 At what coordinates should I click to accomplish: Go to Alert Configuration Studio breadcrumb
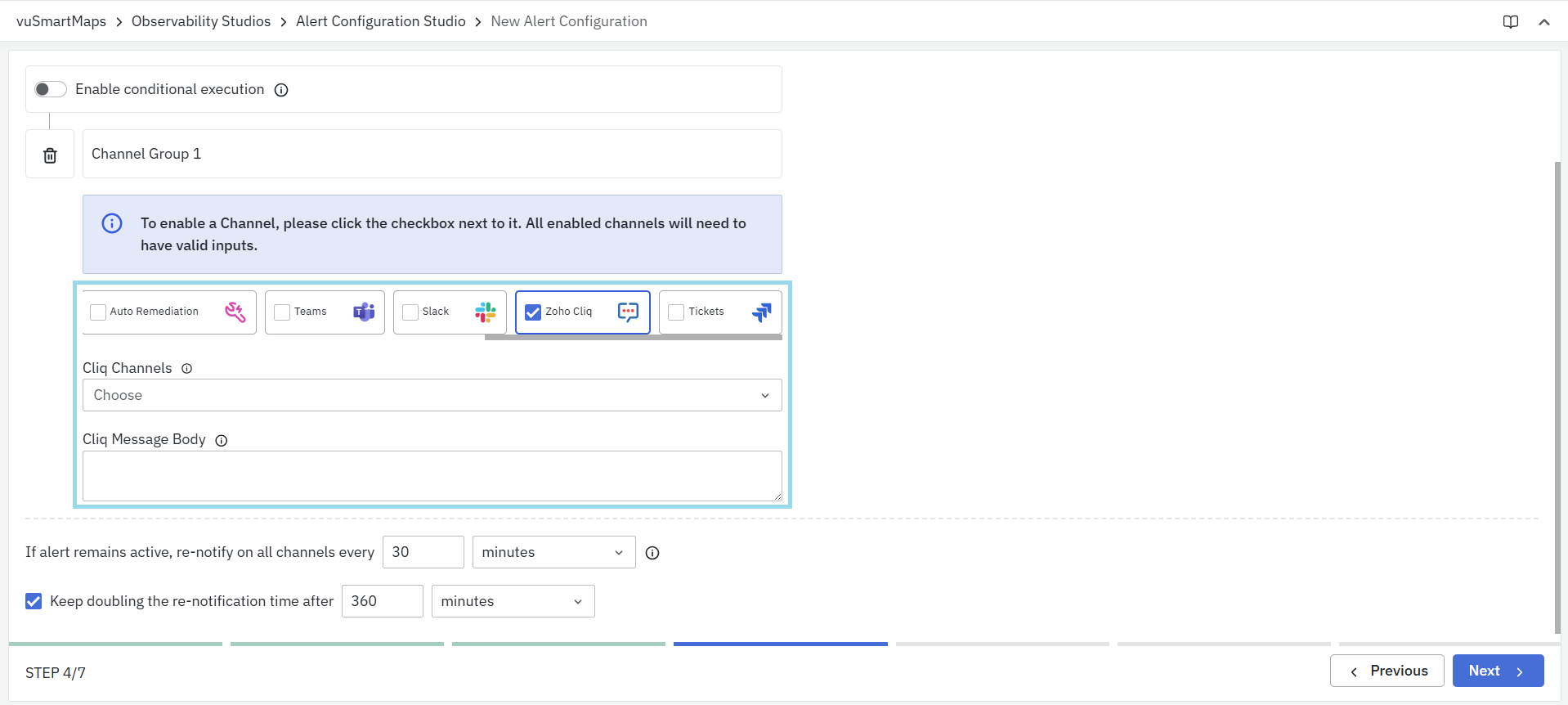click(x=380, y=21)
